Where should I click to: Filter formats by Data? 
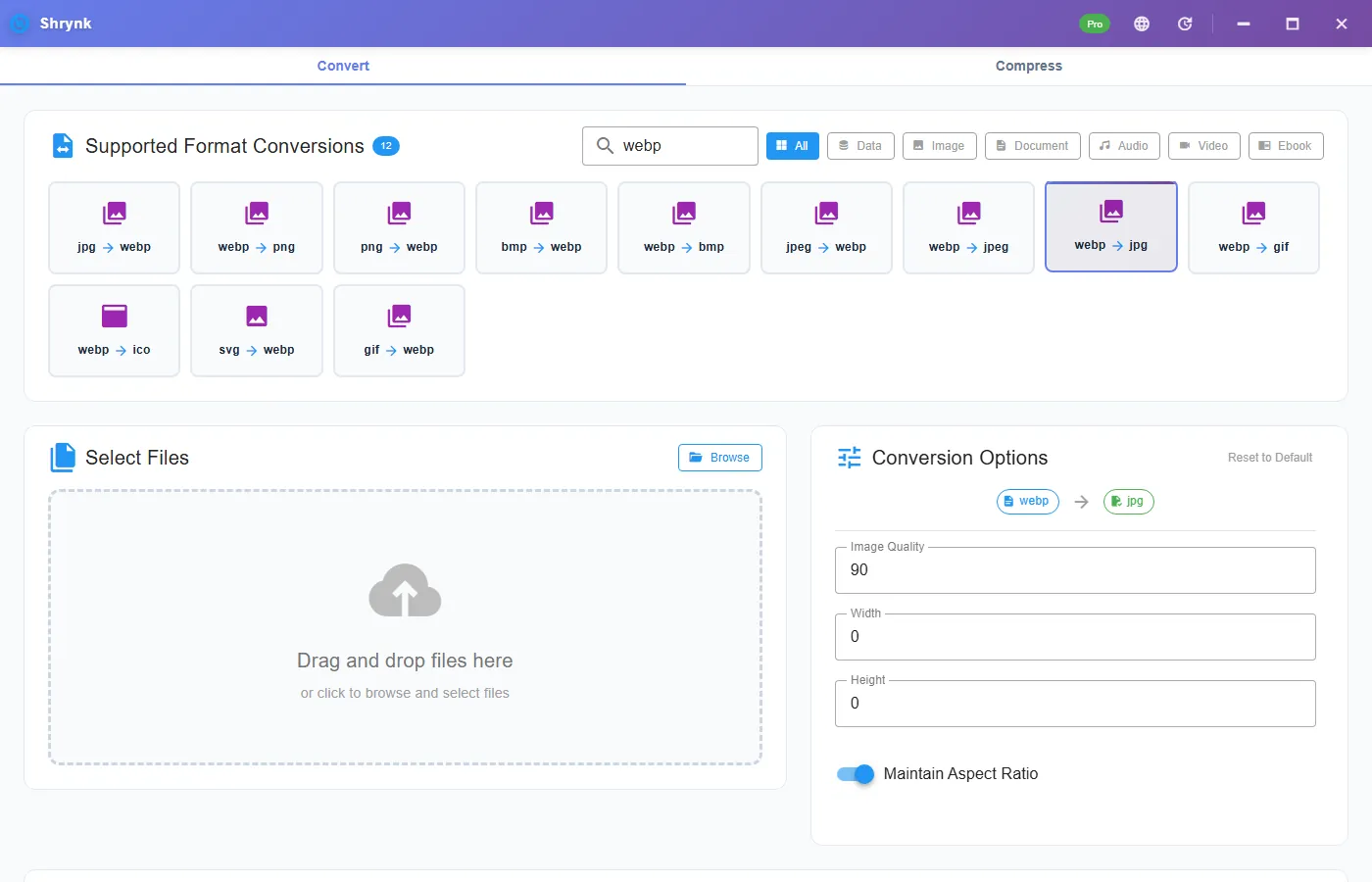pos(860,146)
